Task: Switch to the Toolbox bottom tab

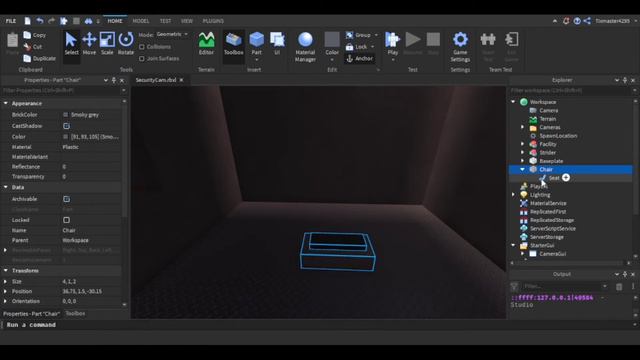Action: click(76, 313)
